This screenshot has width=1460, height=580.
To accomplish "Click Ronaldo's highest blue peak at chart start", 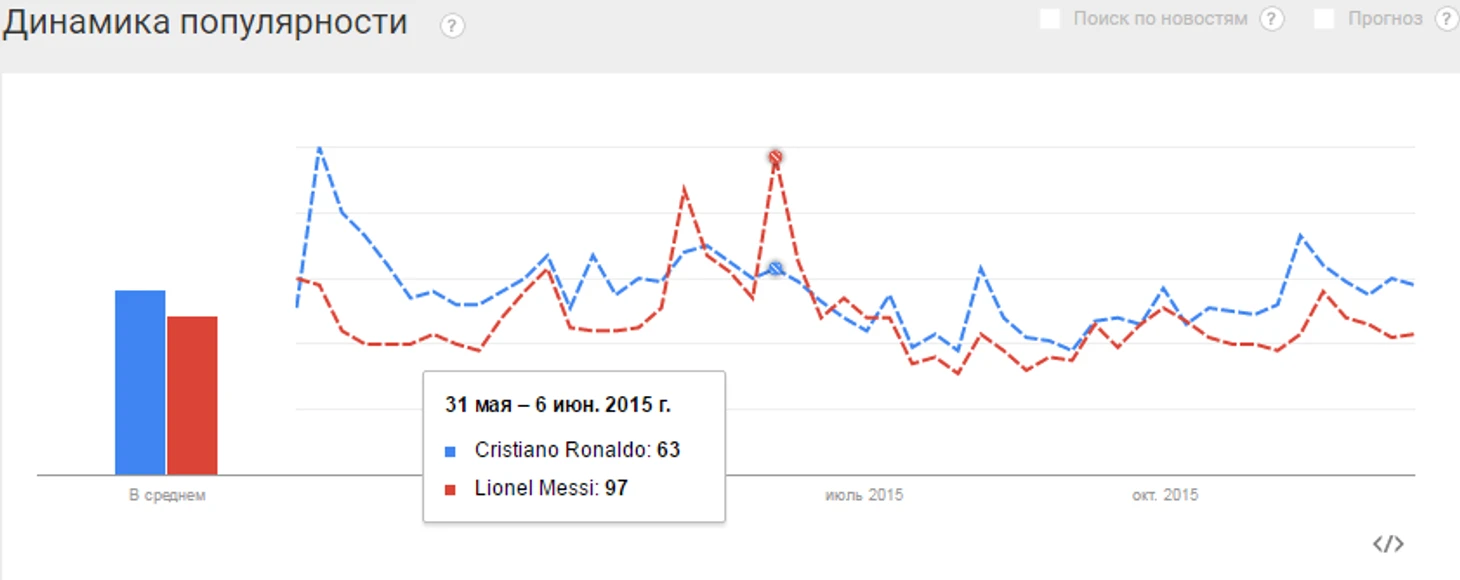I will (x=319, y=148).
